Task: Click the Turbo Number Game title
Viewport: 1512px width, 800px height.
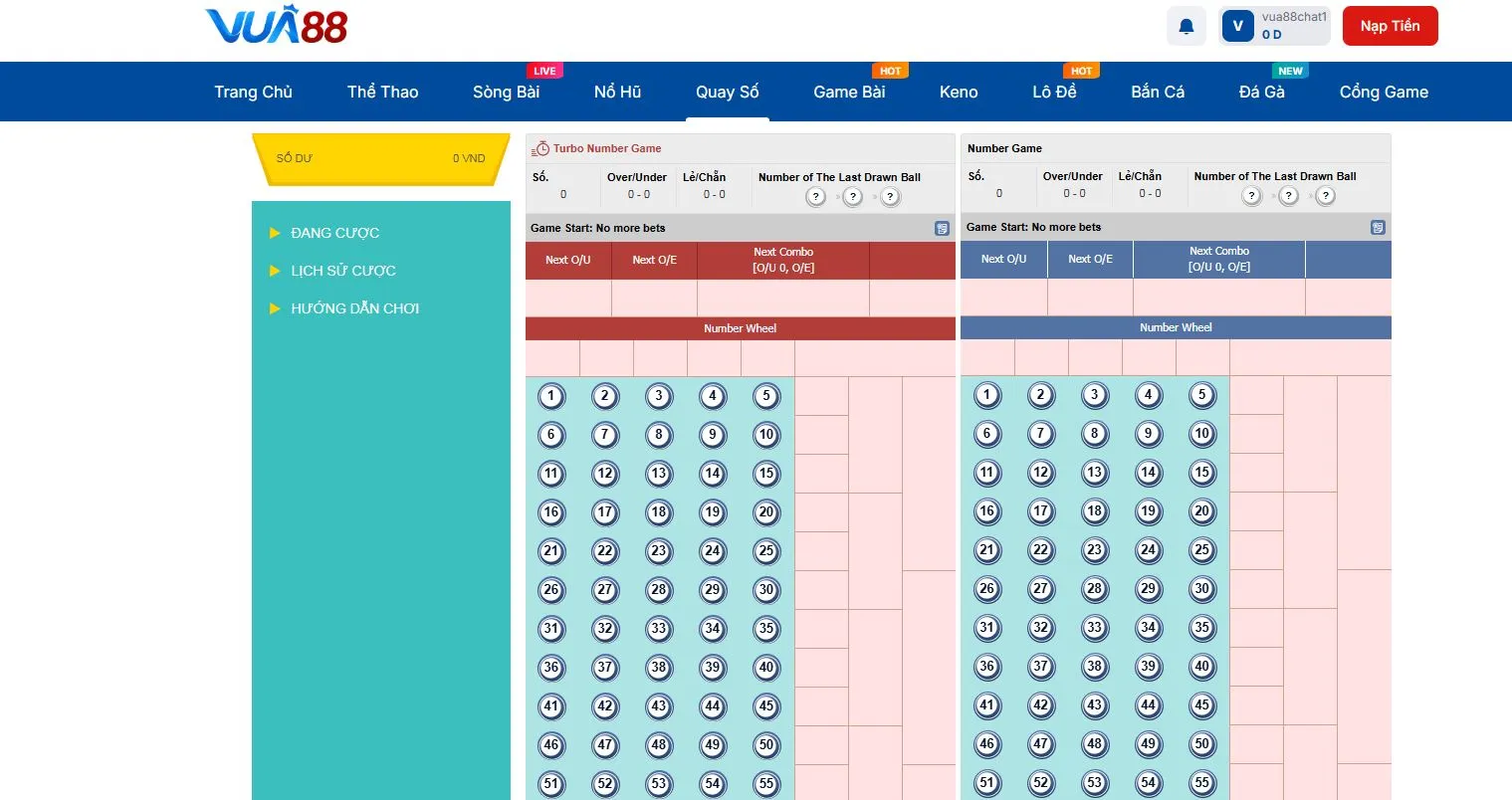Action: tap(607, 148)
